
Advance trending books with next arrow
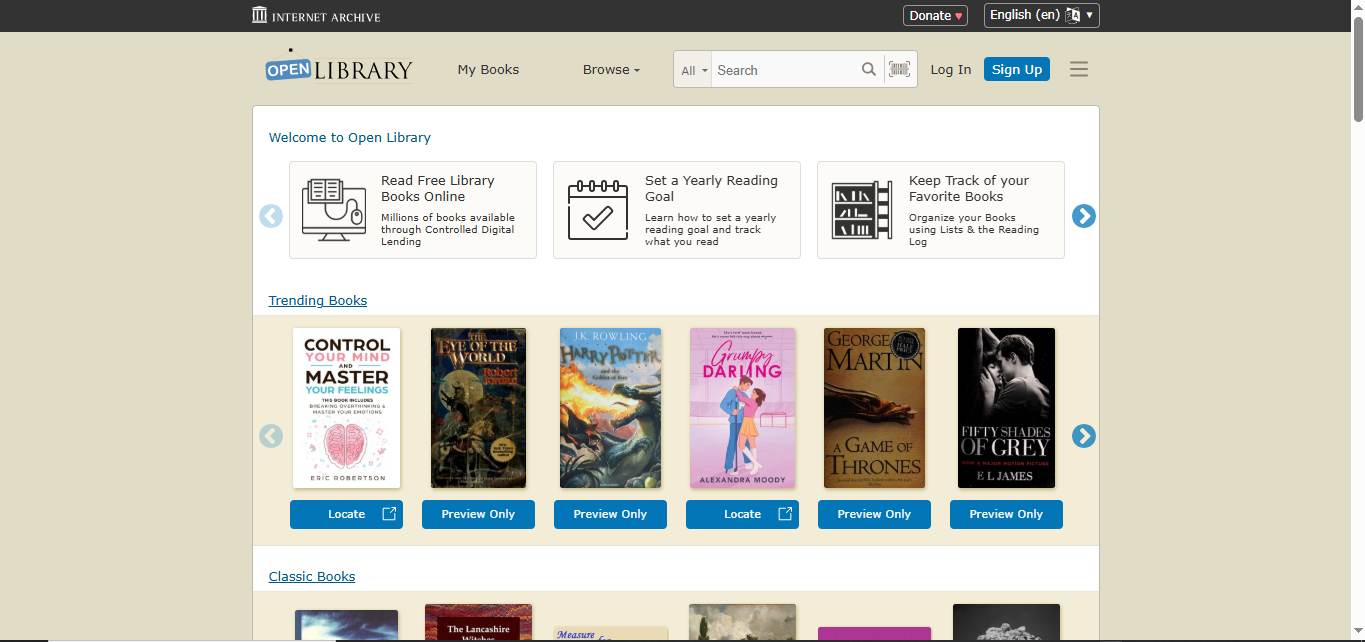click(x=1084, y=436)
